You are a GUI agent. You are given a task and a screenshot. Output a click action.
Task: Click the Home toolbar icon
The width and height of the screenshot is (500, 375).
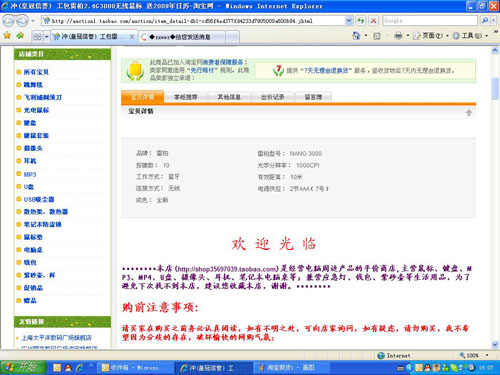[356, 36]
